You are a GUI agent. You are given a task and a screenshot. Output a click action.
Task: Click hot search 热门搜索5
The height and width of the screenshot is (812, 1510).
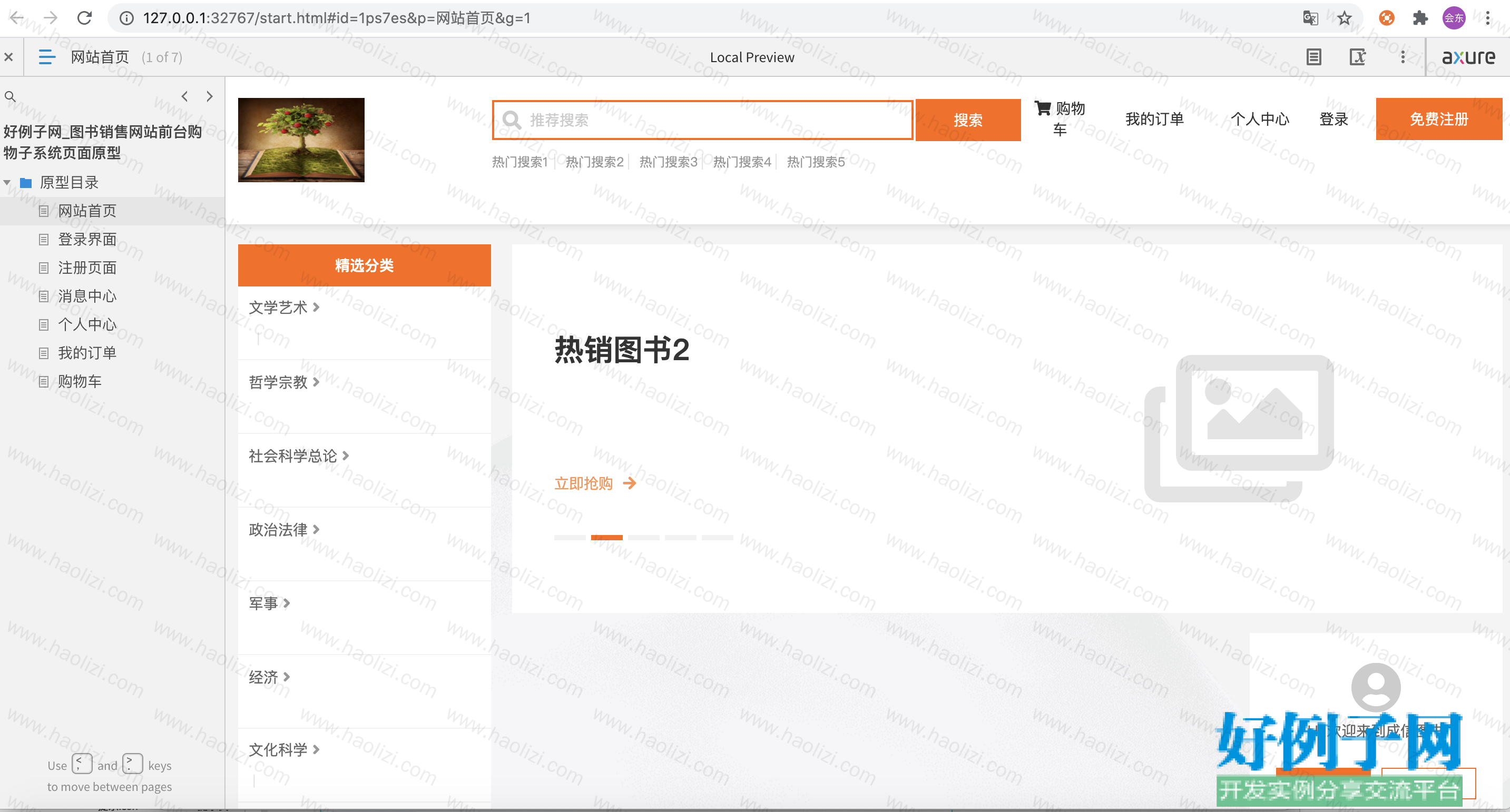pos(816,162)
